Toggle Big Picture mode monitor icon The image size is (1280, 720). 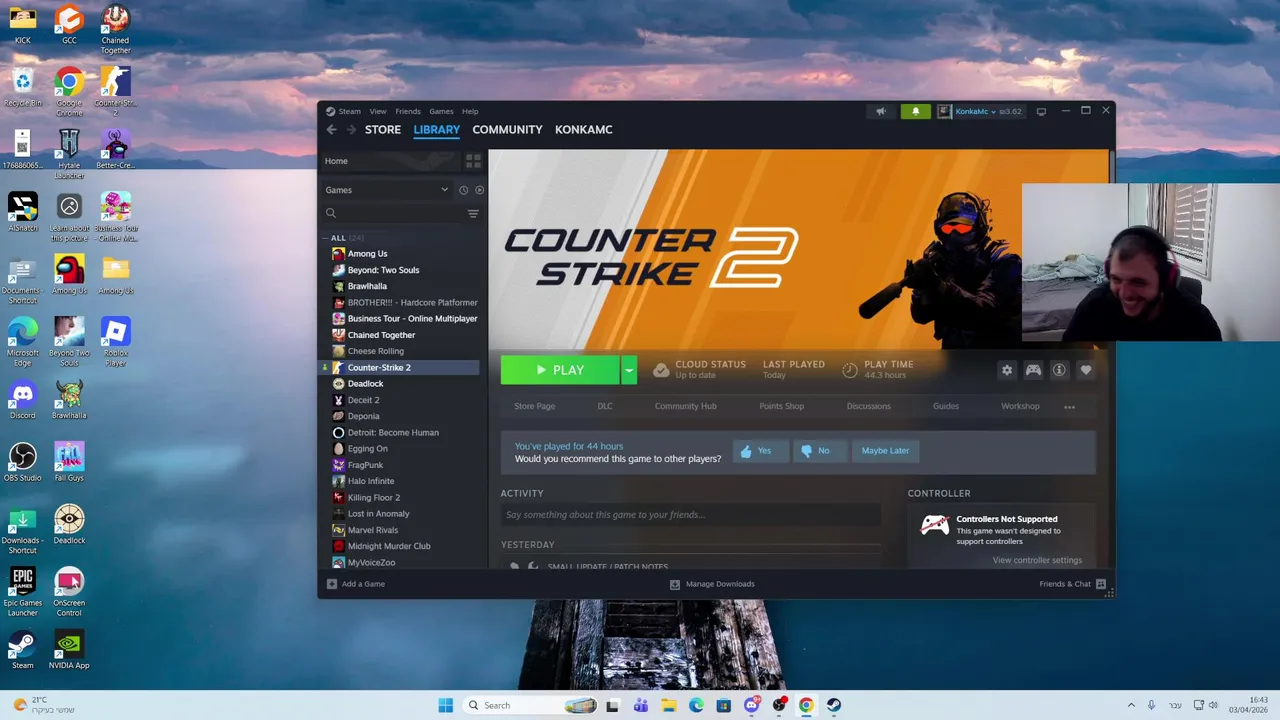pyautogui.click(x=1041, y=111)
